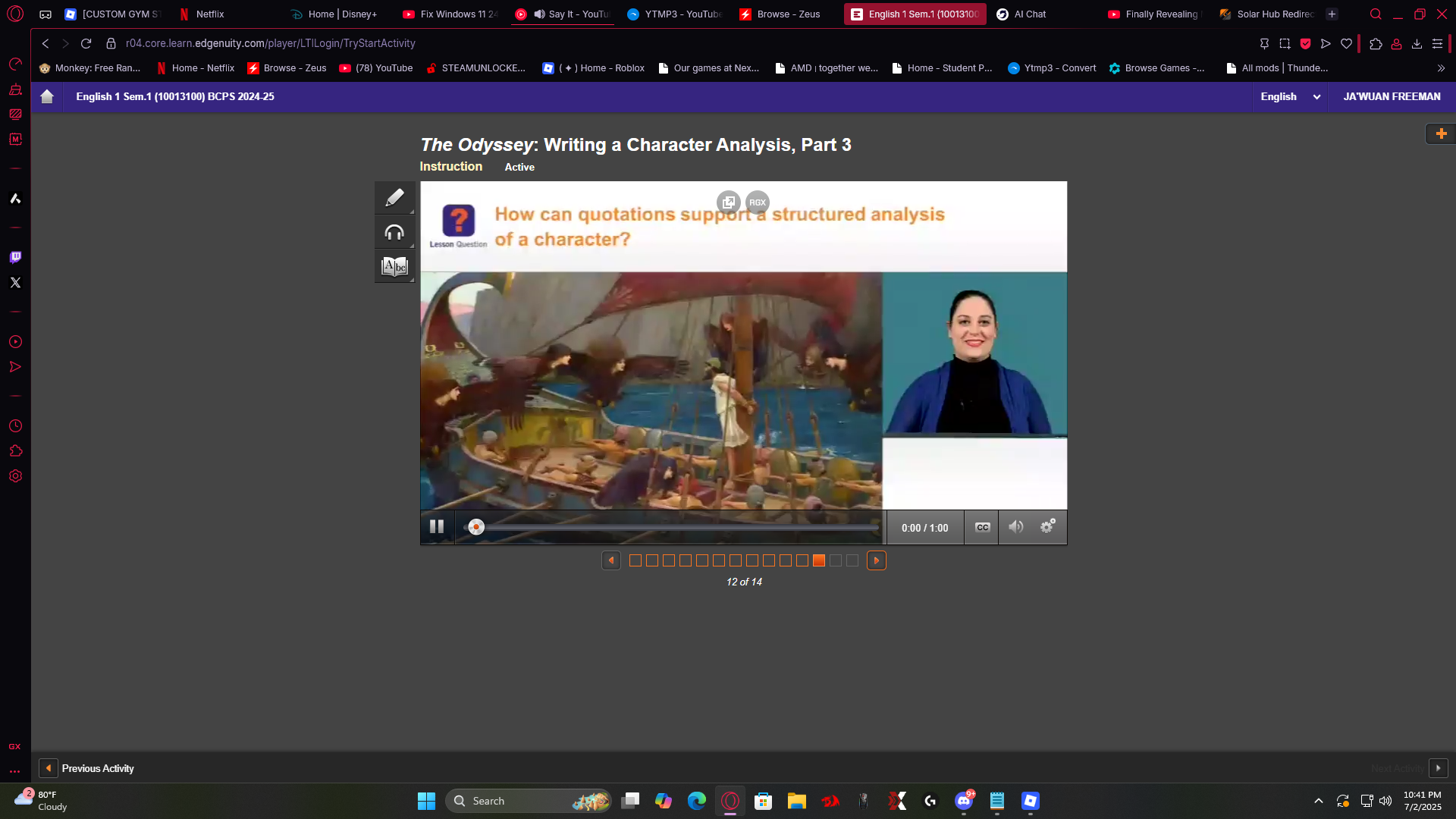The width and height of the screenshot is (1456, 819).
Task: Click the pop-out overlay icon on video
Action: coord(729,202)
